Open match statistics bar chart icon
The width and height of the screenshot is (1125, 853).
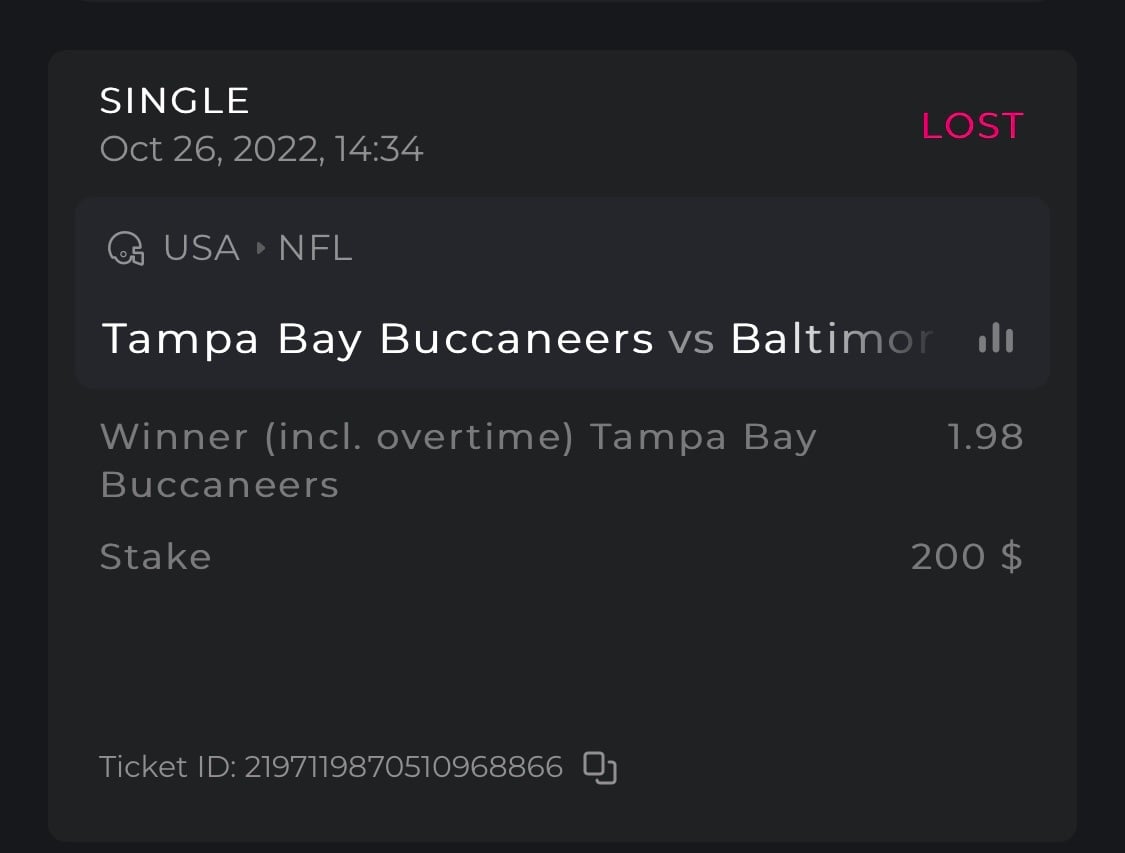point(995,340)
